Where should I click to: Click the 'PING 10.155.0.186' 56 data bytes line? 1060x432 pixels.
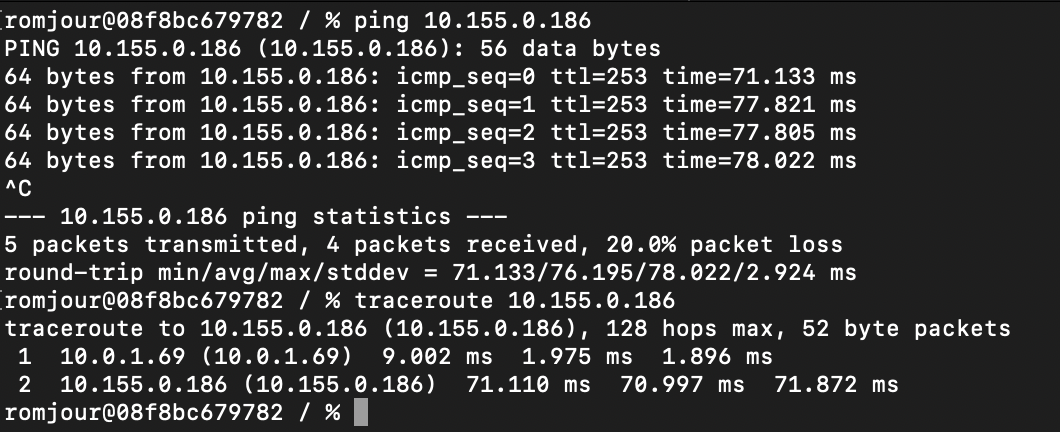point(333,49)
